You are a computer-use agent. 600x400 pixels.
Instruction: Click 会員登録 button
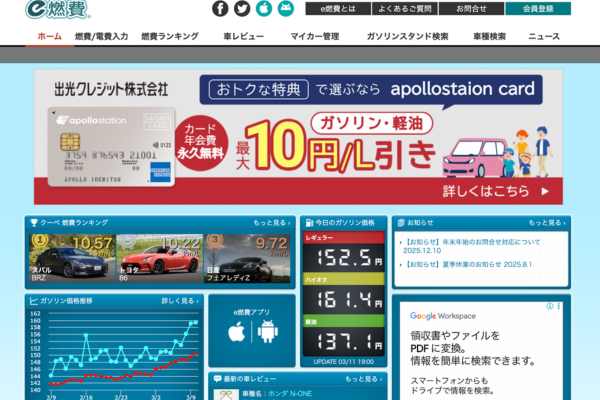point(538,8)
